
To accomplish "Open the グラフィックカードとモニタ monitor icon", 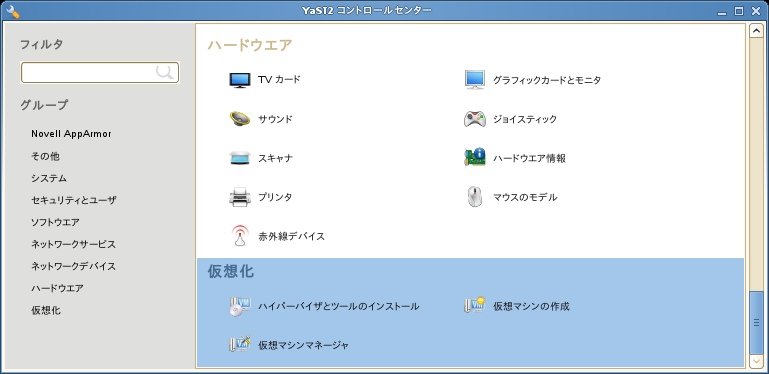I will click(x=475, y=80).
